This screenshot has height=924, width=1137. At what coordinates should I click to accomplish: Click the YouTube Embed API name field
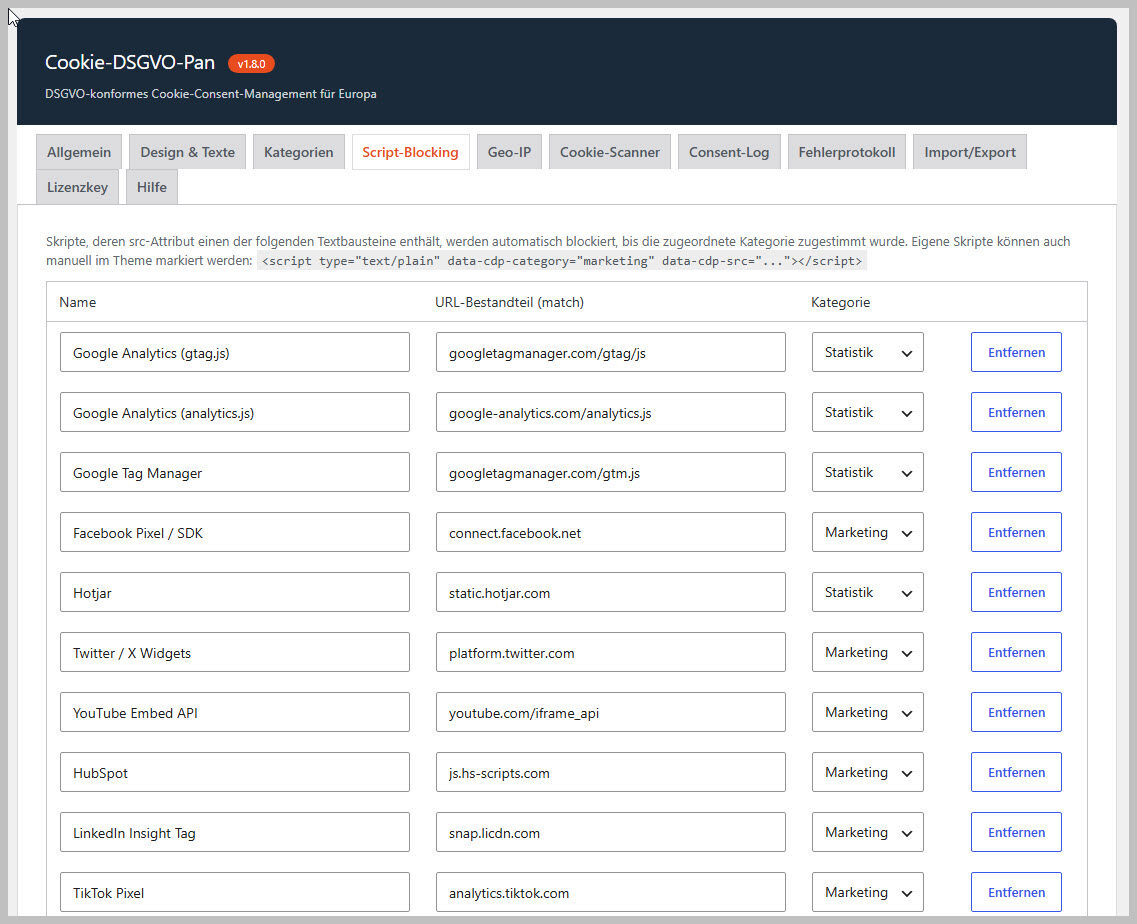(x=235, y=712)
